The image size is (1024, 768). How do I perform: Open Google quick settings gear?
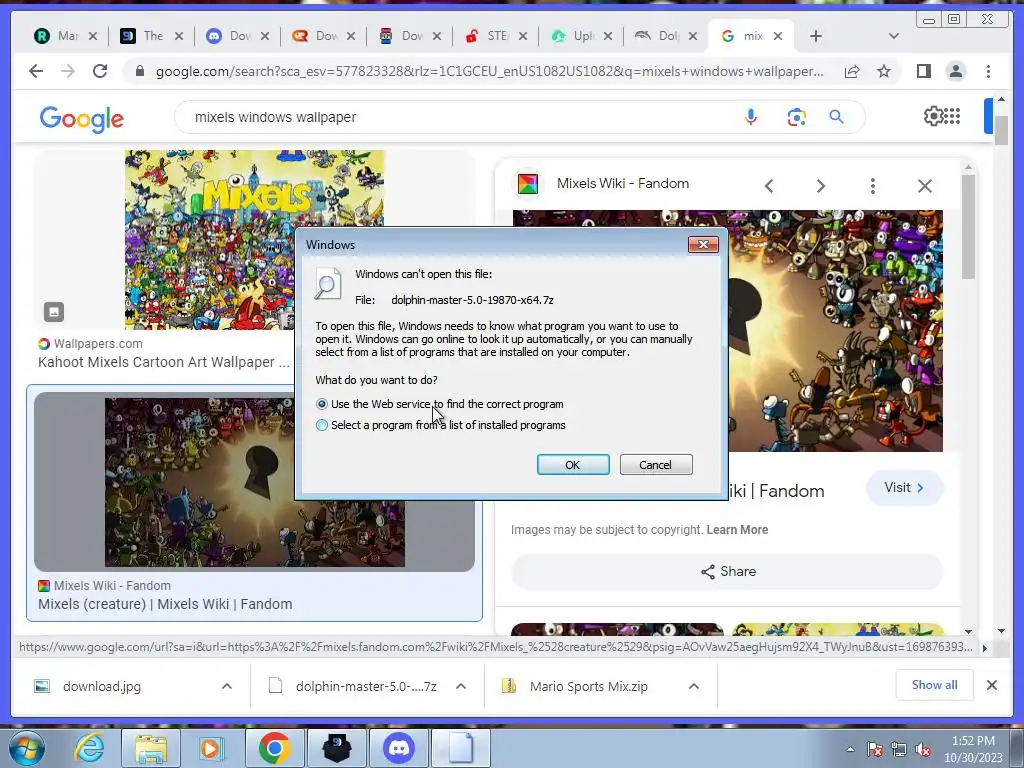pos(933,116)
